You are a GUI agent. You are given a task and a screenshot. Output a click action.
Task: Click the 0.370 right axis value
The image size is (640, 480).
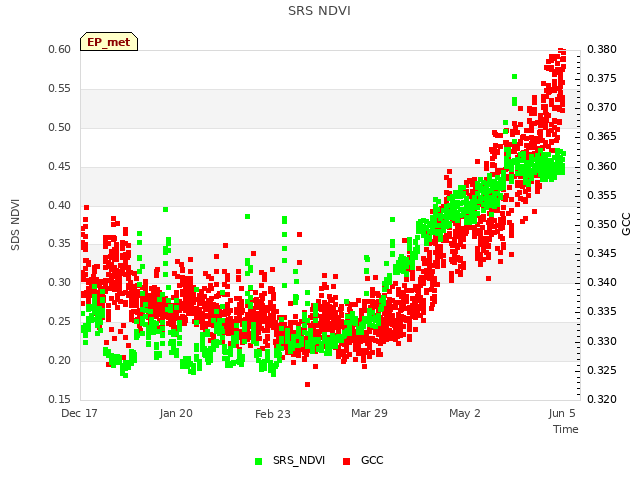pyautogui.click(x=602, y=107)
